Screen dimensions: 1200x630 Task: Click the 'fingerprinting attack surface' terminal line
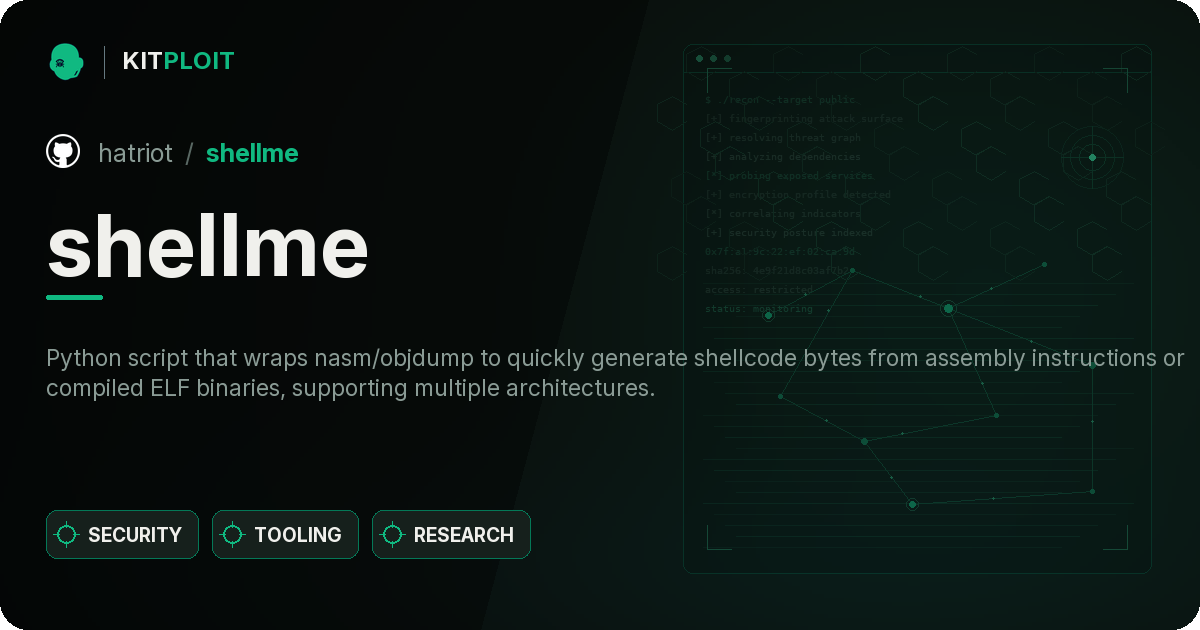coord(803,119)
